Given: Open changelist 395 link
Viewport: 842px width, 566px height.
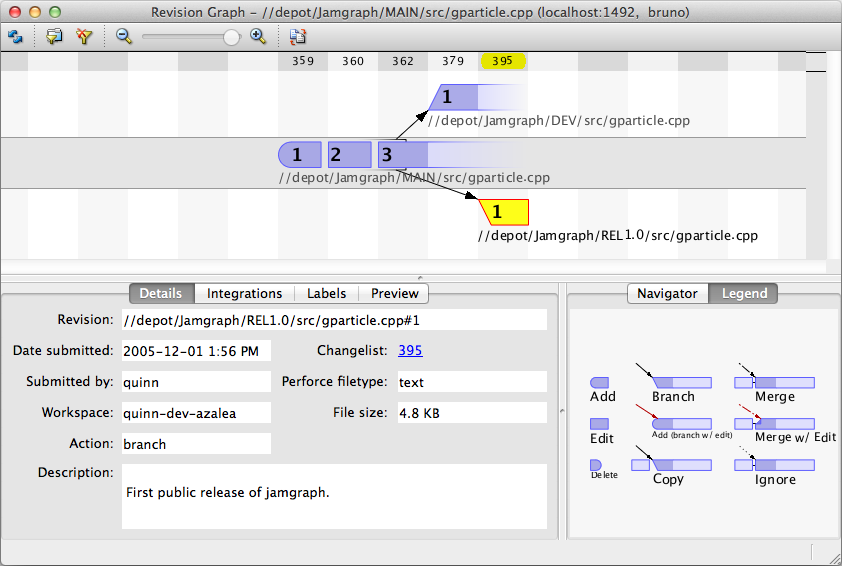Looking at the screenshot, I should pos(410,351).
